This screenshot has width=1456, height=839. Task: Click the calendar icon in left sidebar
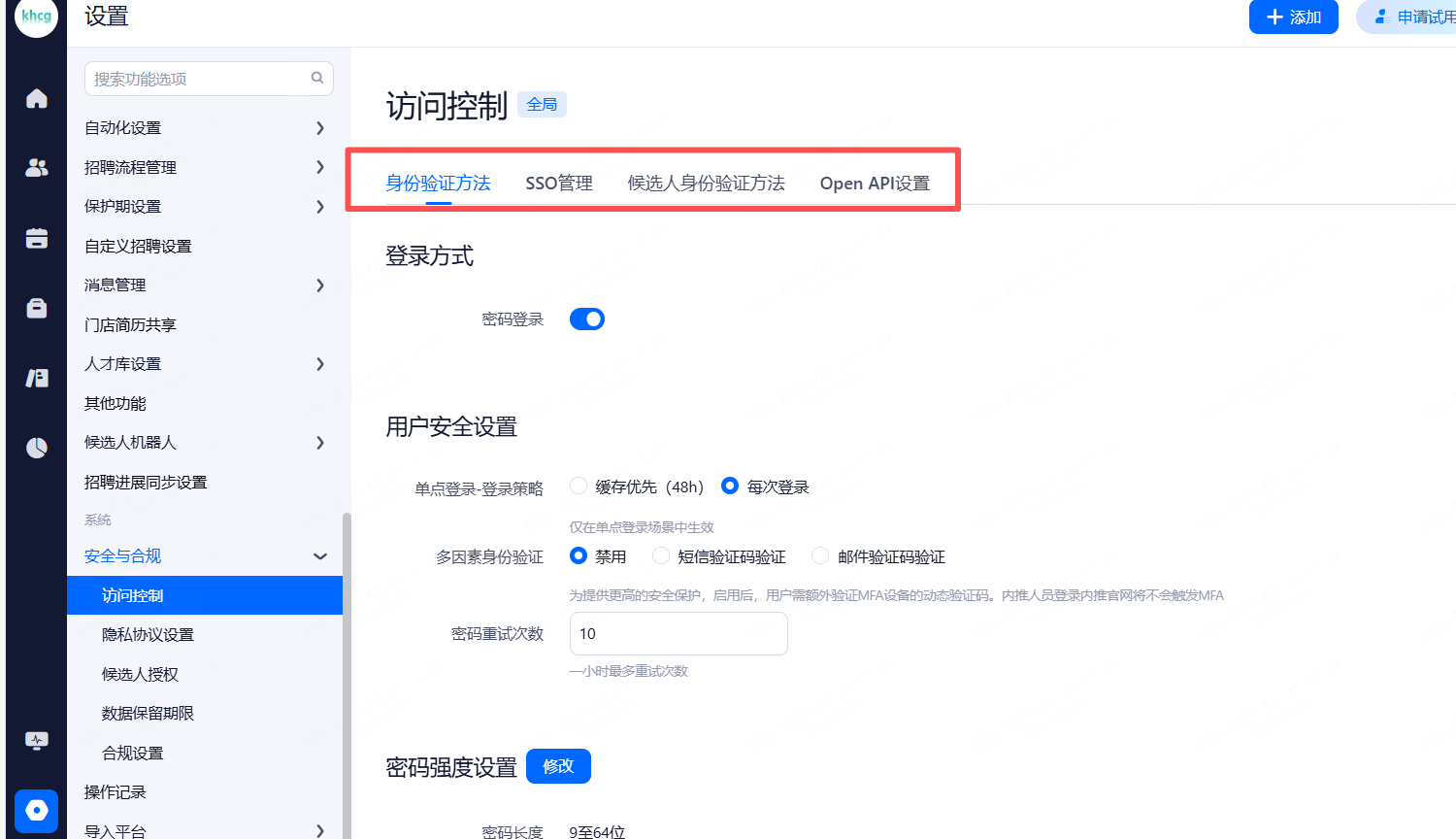[x=37, y=239]
